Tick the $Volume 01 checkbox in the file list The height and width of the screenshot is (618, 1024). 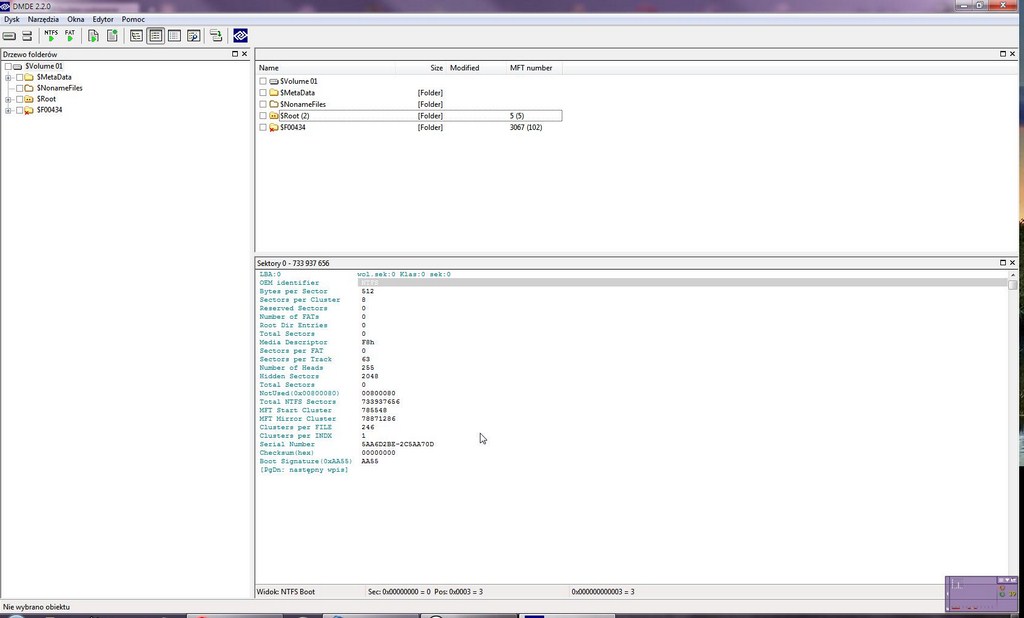(263, 82)
